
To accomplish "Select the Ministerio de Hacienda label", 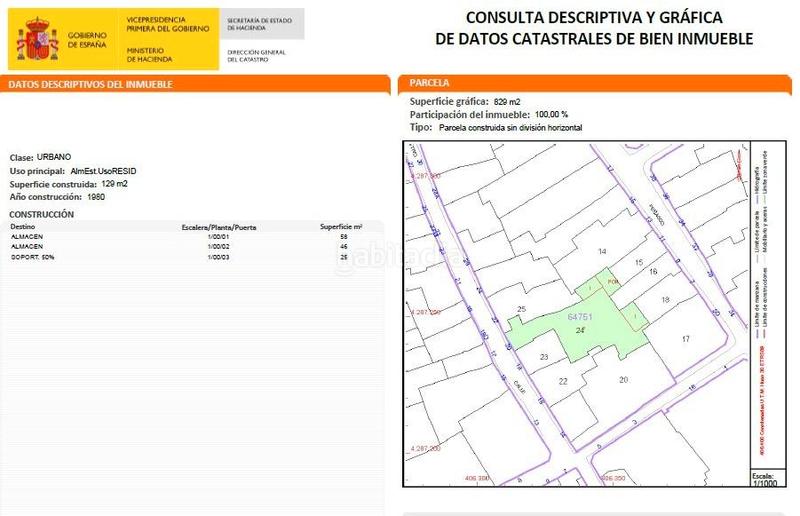I will pyautogui.click(x=146, y=54).
